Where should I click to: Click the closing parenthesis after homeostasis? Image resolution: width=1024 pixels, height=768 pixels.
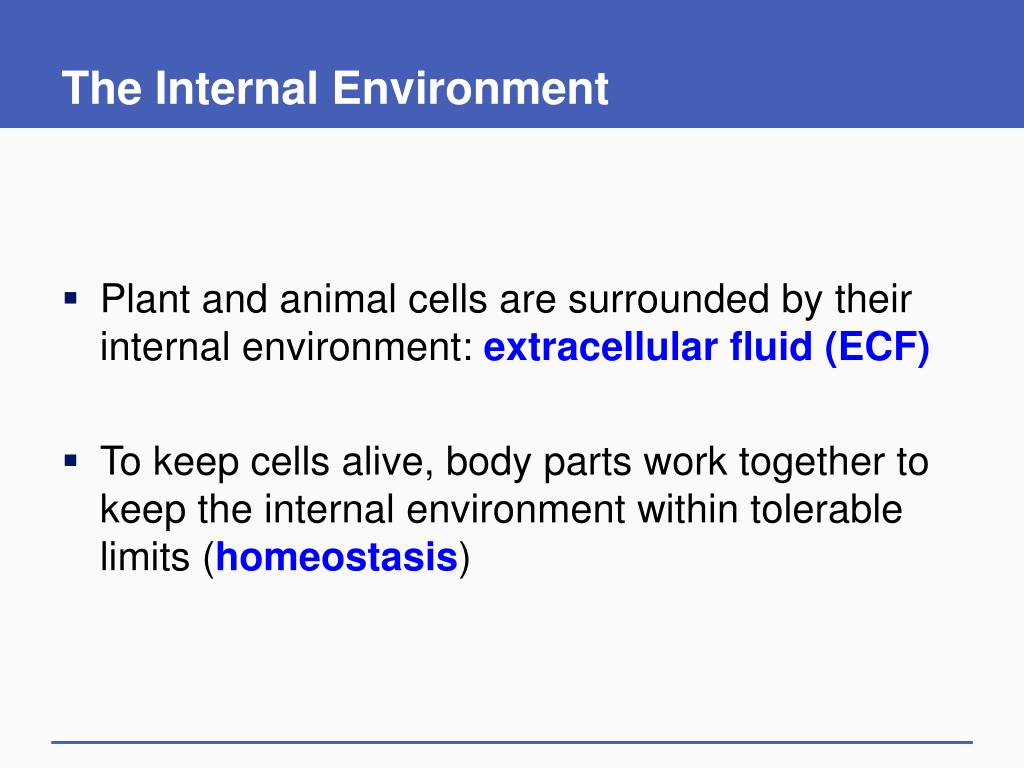click(464, 558)
